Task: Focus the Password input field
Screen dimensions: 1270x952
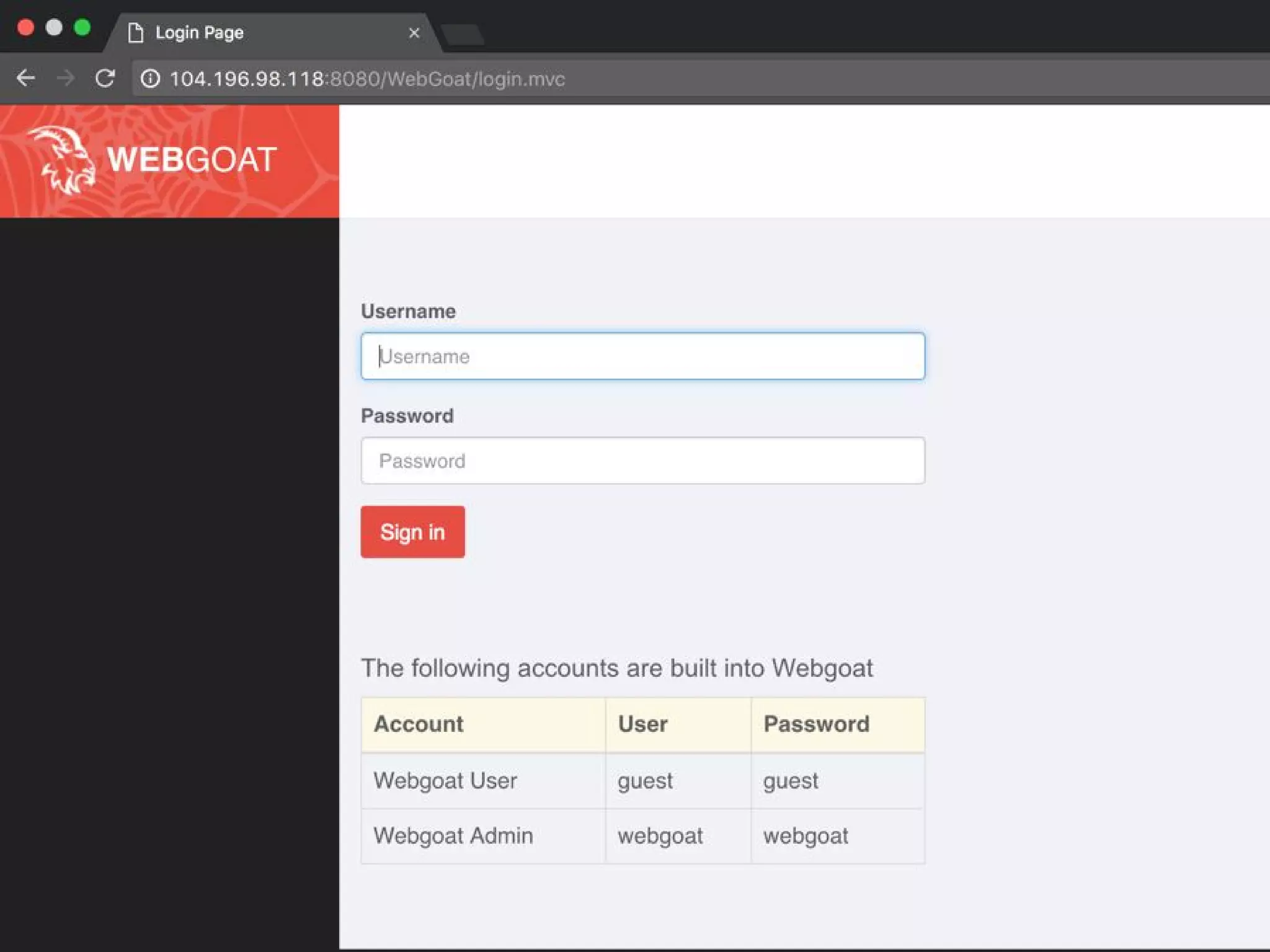Action: pyautogui.click(x=642, y=461)
